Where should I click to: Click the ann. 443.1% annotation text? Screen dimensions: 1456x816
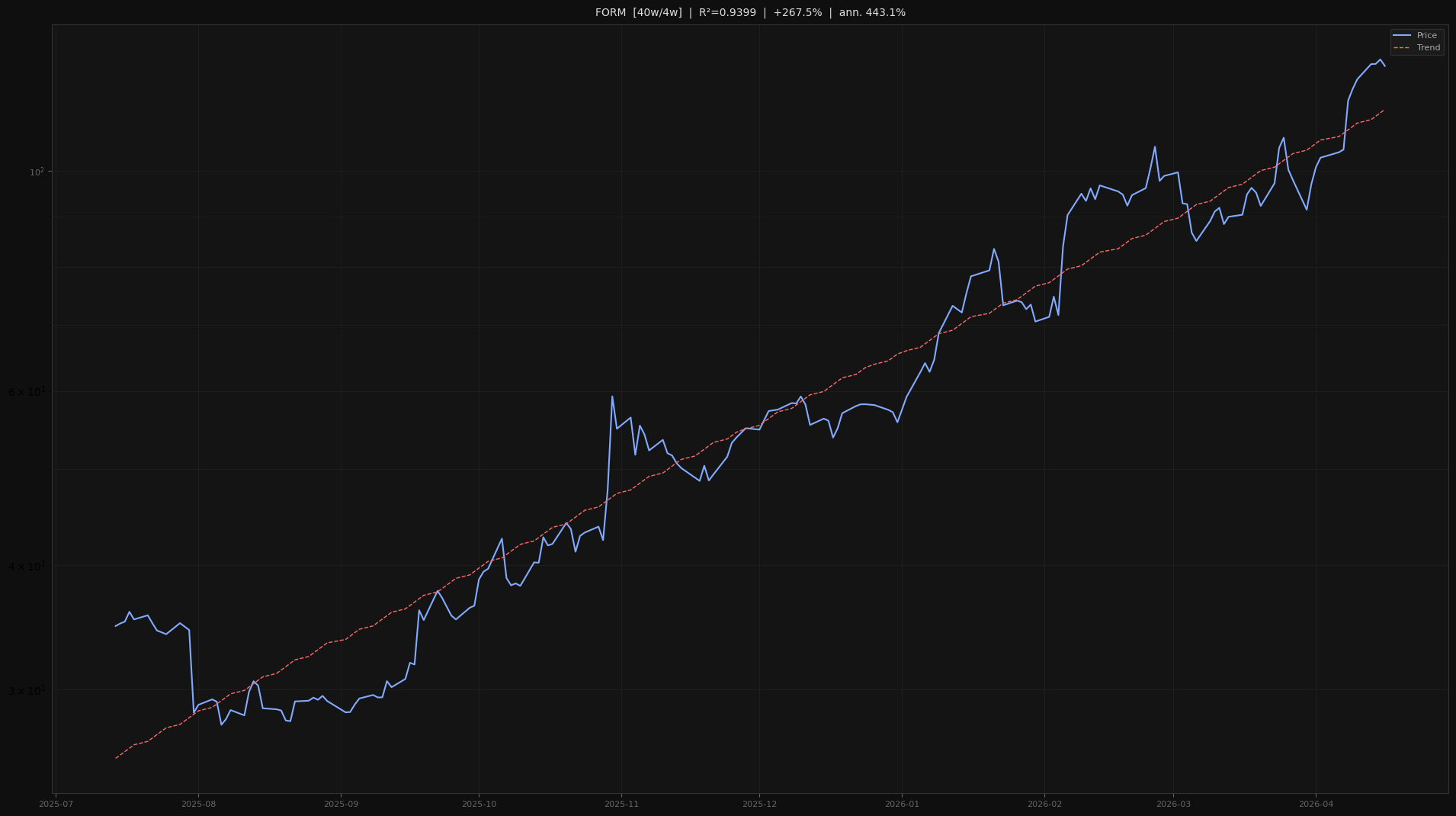(x=871, y=12)
